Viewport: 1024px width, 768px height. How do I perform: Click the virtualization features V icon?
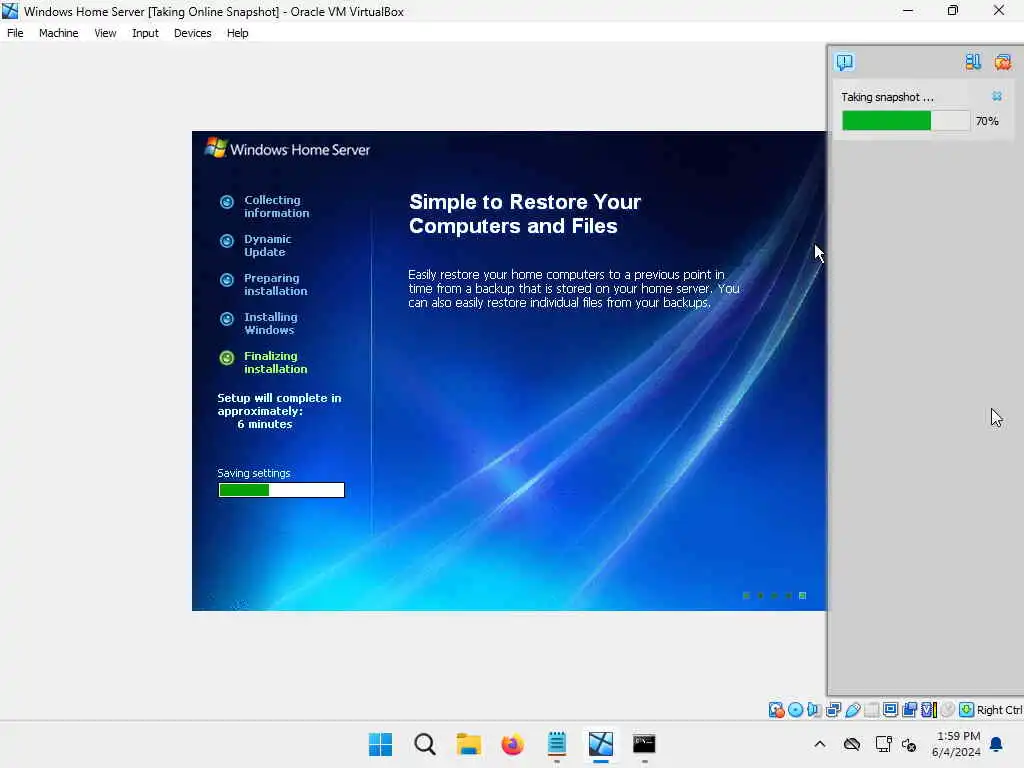[x=929, y=710]
